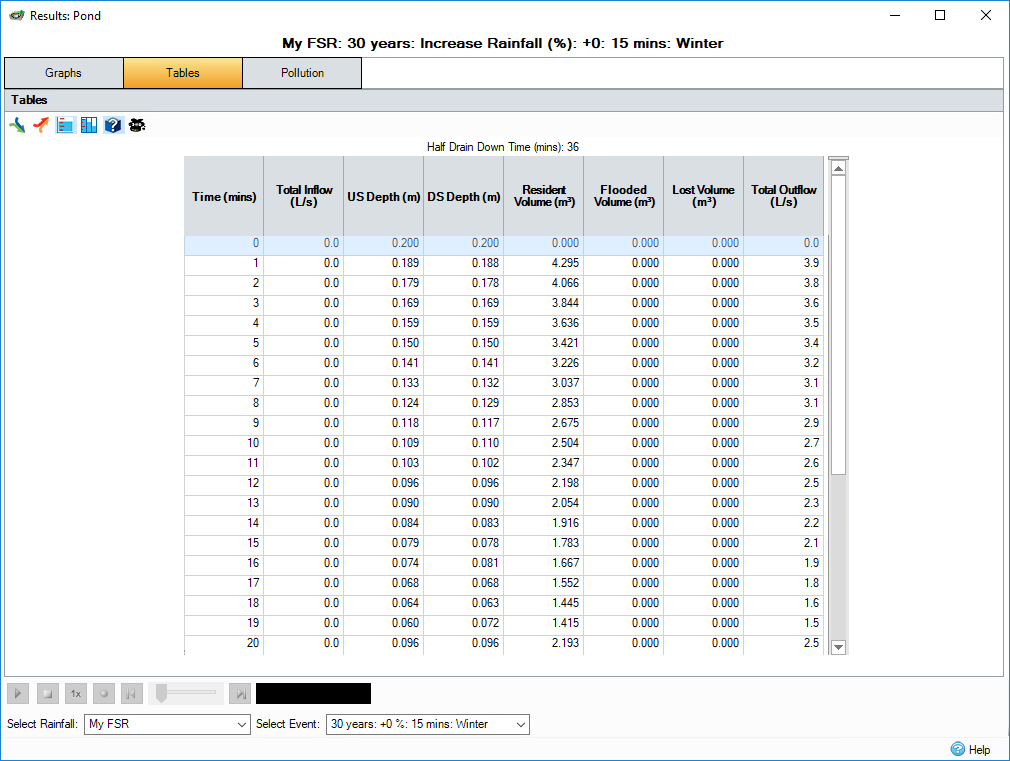
Task: Click the DS Depth cell 0.129
Action: click(x=464, y=403)
